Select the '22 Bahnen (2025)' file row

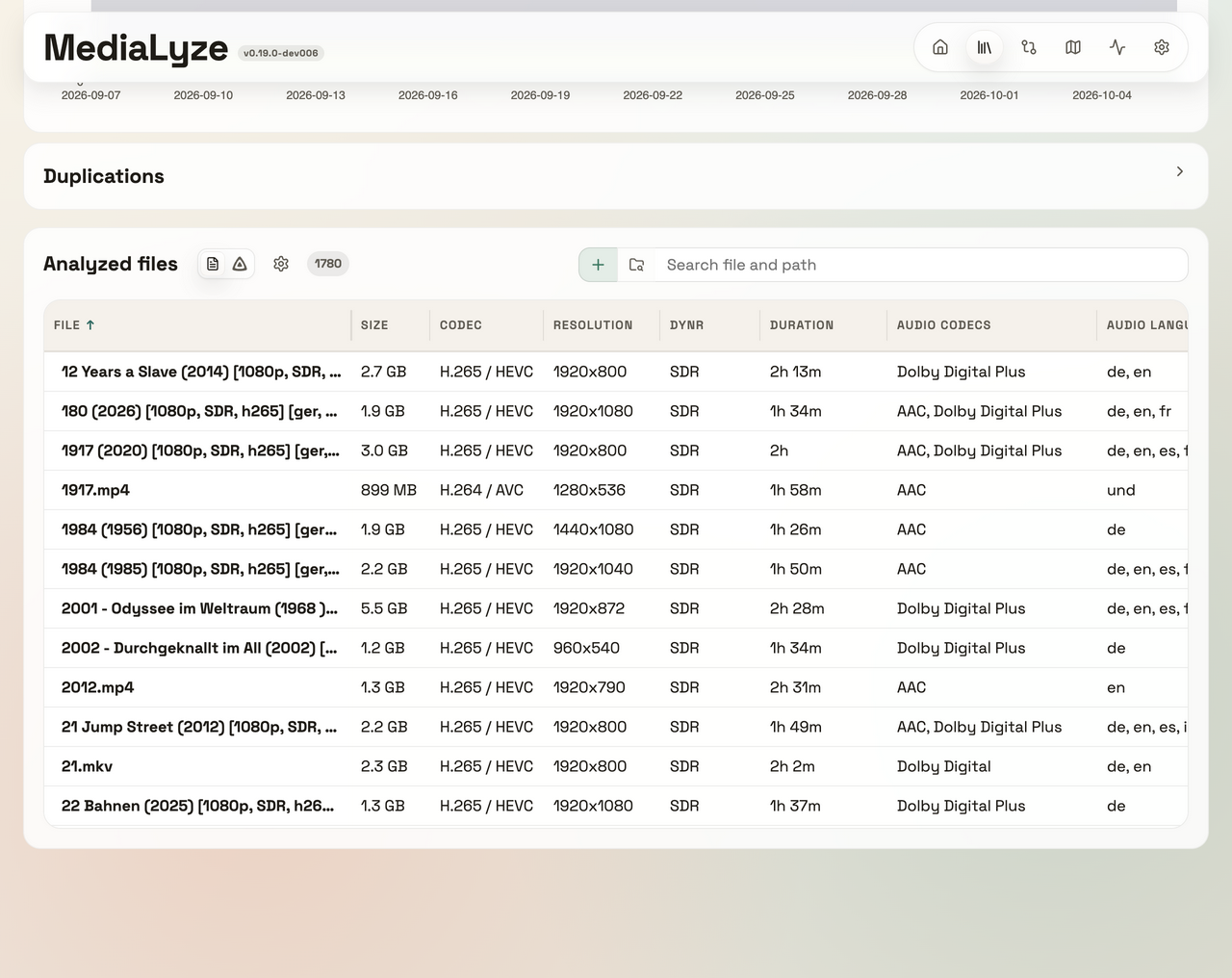point(616,806)
